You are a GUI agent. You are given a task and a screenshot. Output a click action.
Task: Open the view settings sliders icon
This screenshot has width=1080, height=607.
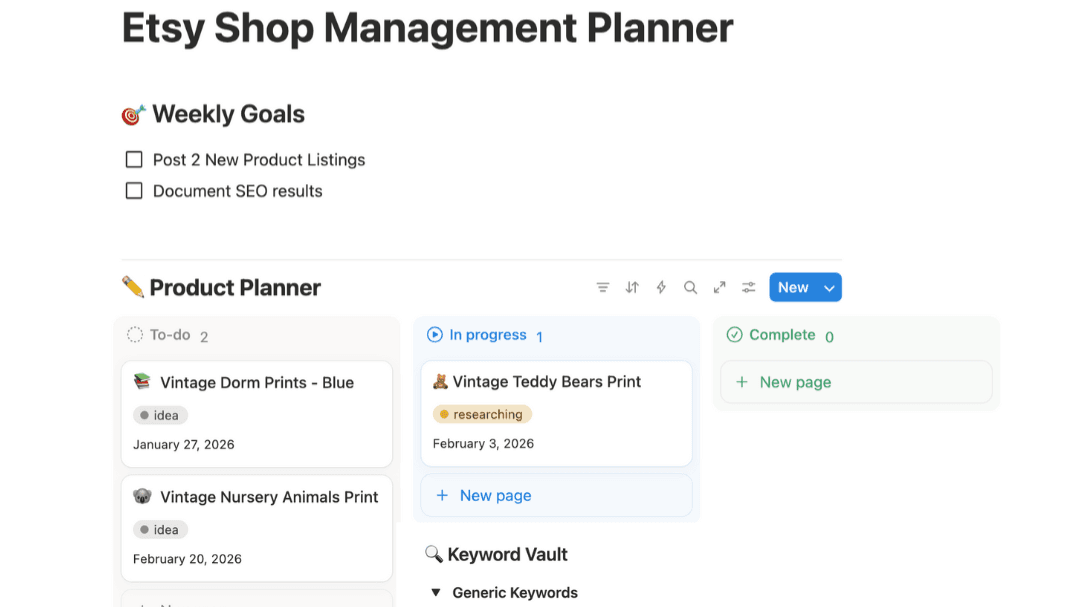(749, 287)
